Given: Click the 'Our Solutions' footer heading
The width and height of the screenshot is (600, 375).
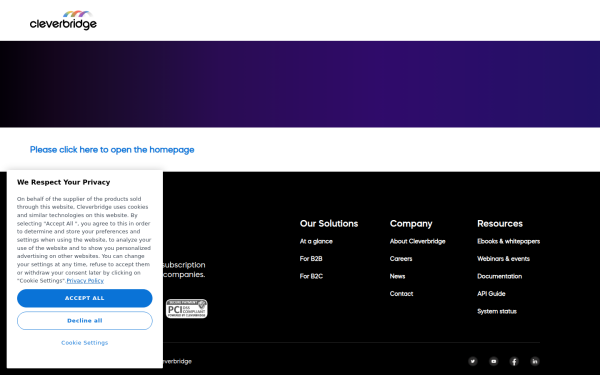Looking at the screenshot, I should 329,223.
